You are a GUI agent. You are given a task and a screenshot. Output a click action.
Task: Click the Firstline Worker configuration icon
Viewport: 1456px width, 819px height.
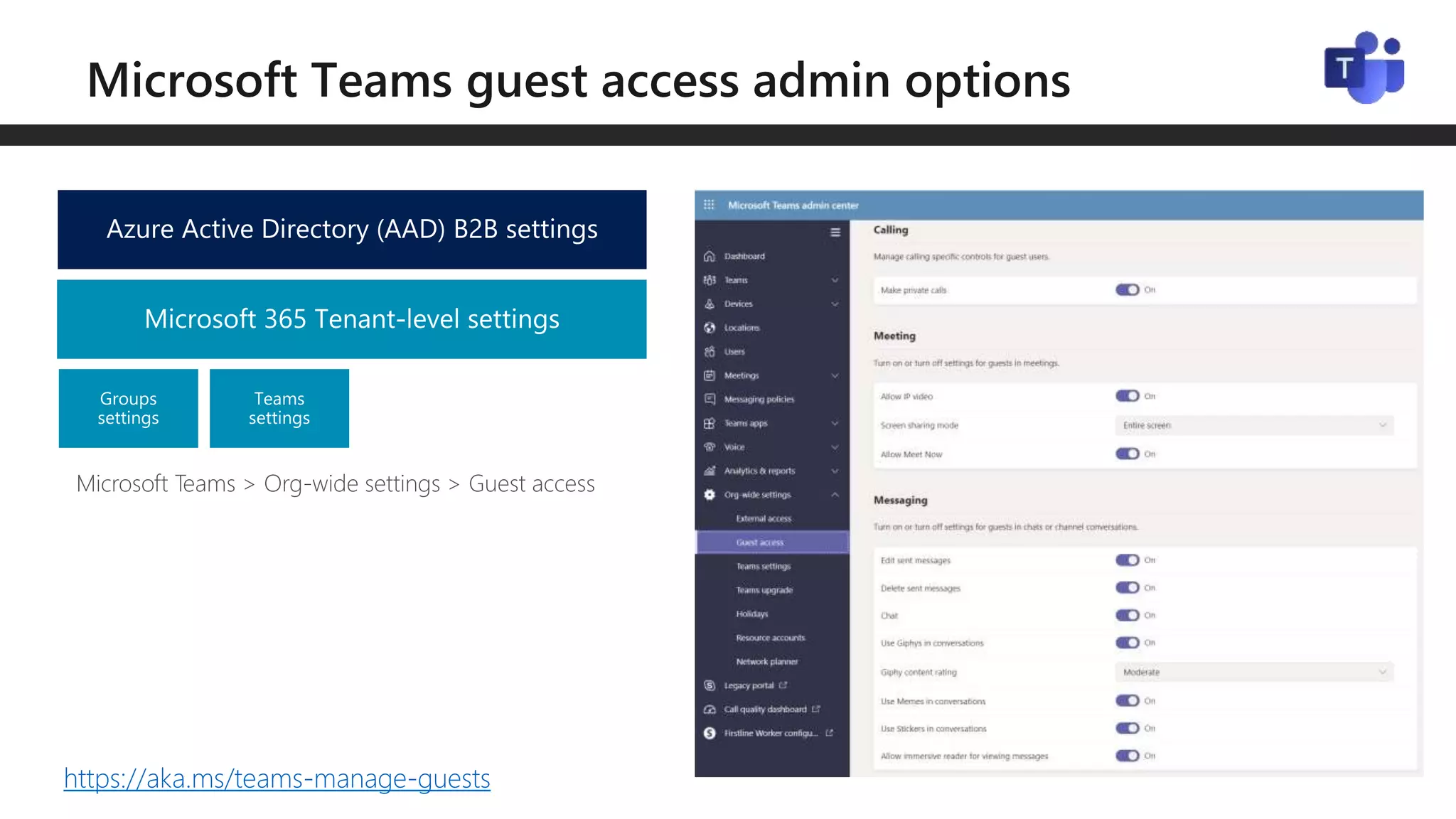coord(710,733)
